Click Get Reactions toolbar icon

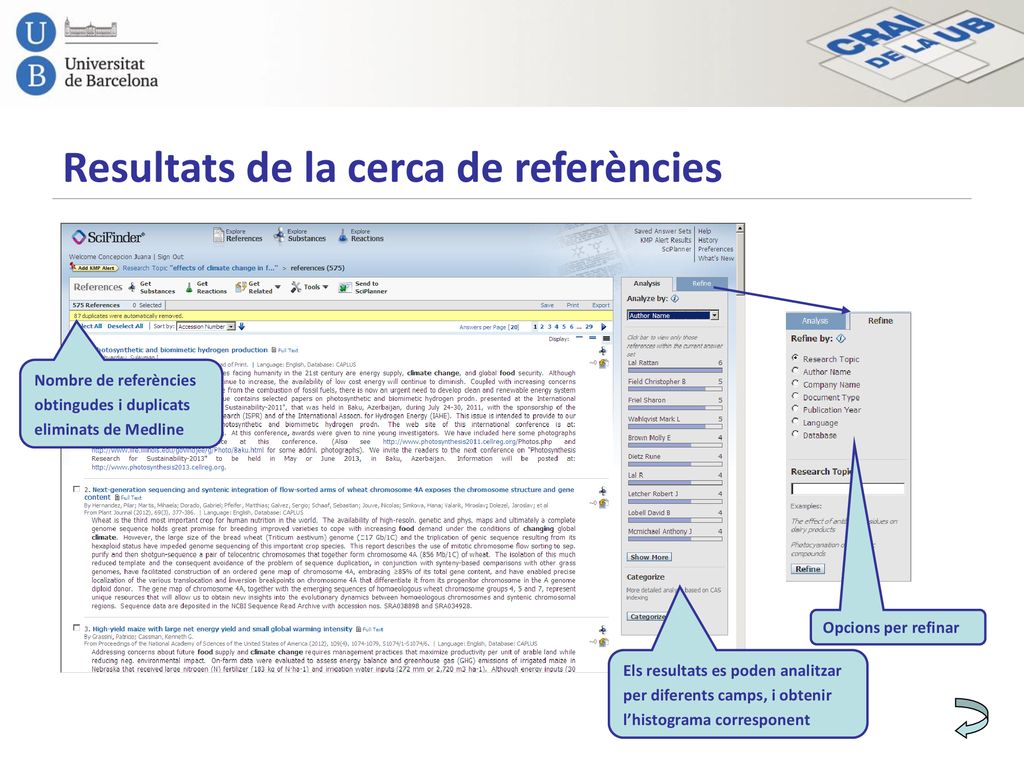(189, 287)
